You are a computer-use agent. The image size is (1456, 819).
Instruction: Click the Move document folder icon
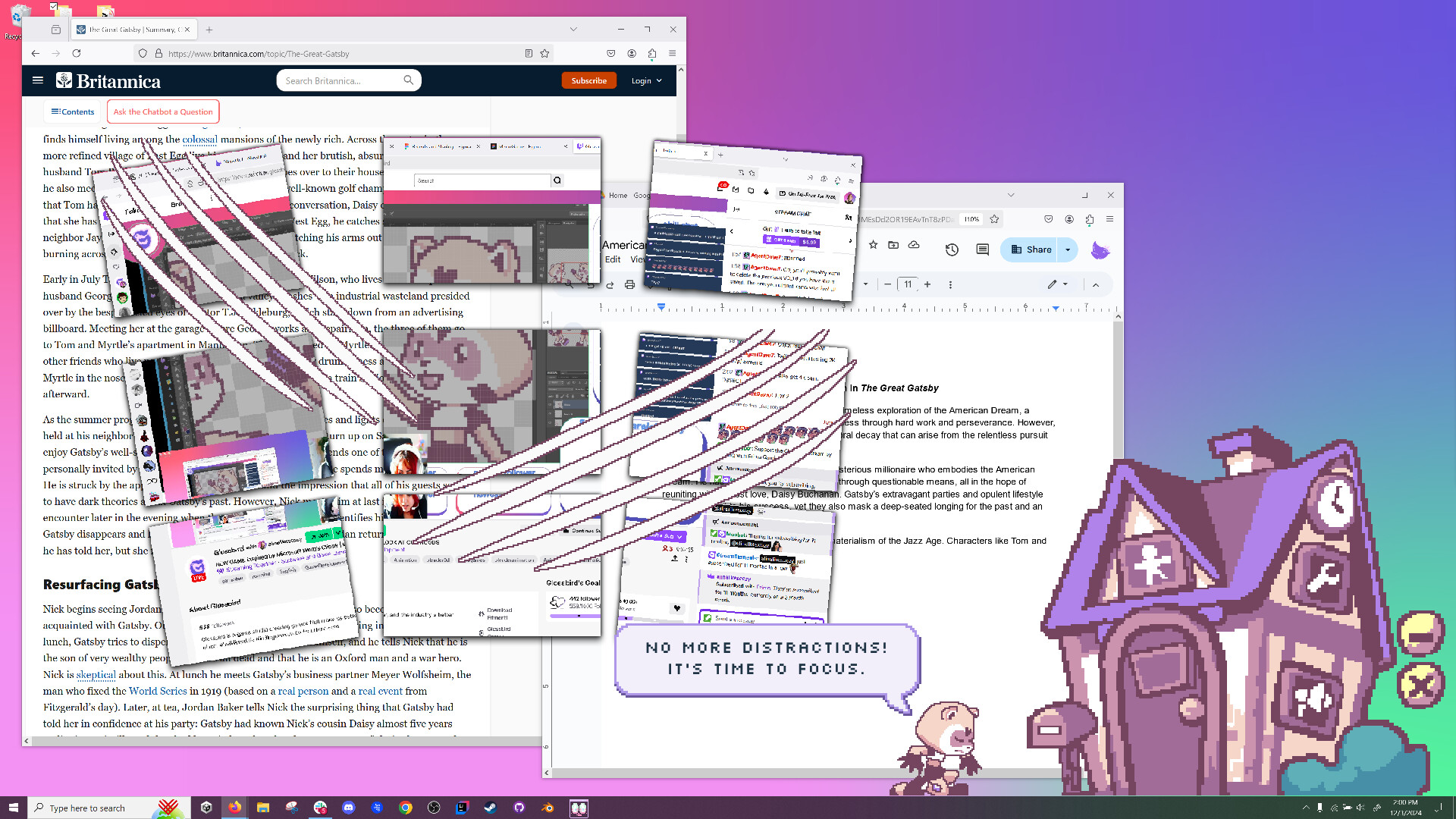[893, 245]
